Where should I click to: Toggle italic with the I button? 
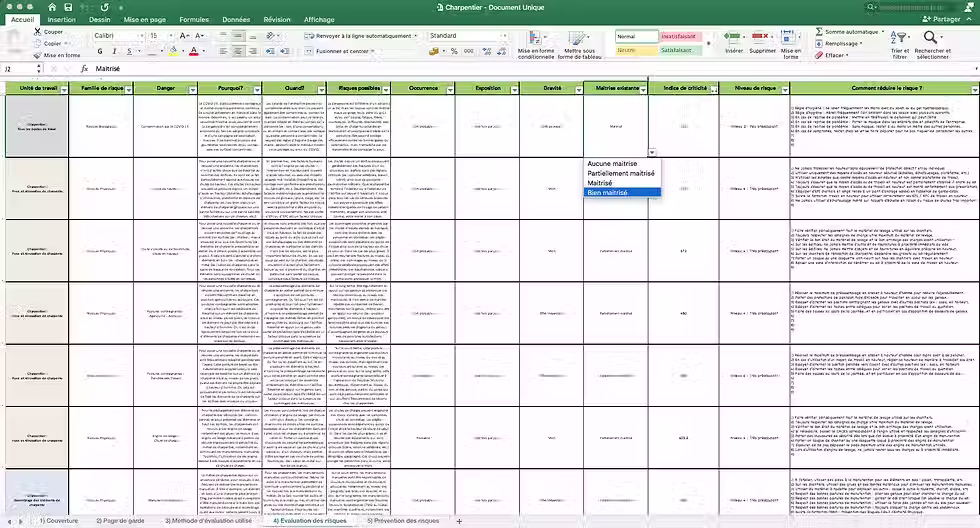point(114,51)
